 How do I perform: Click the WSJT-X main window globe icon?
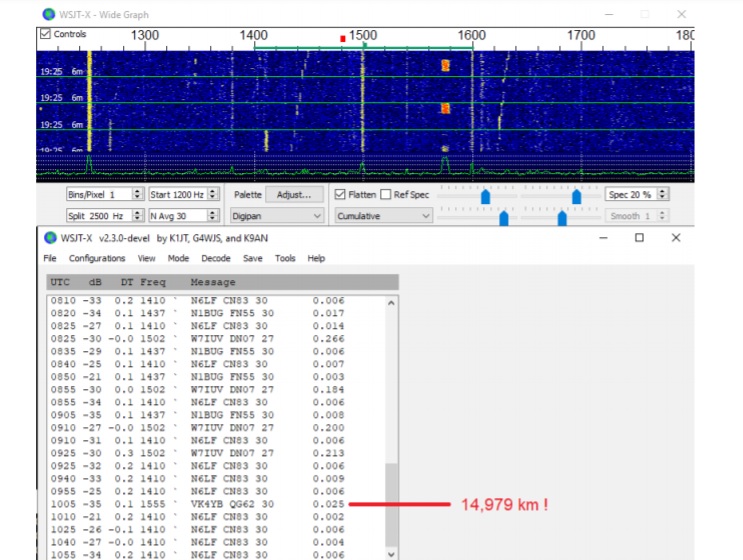50,238
